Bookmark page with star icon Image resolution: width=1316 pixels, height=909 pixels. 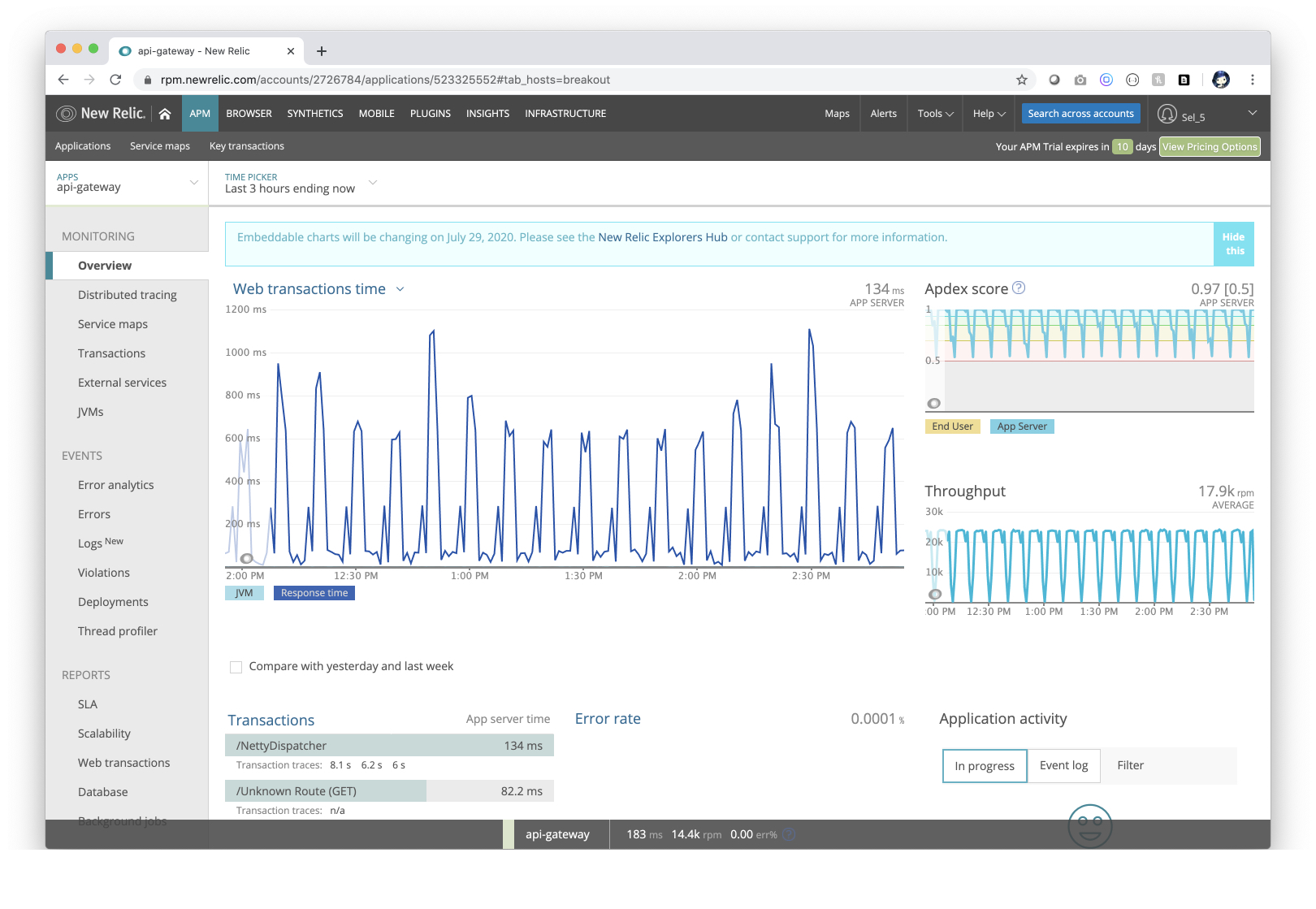point(1022,80)
